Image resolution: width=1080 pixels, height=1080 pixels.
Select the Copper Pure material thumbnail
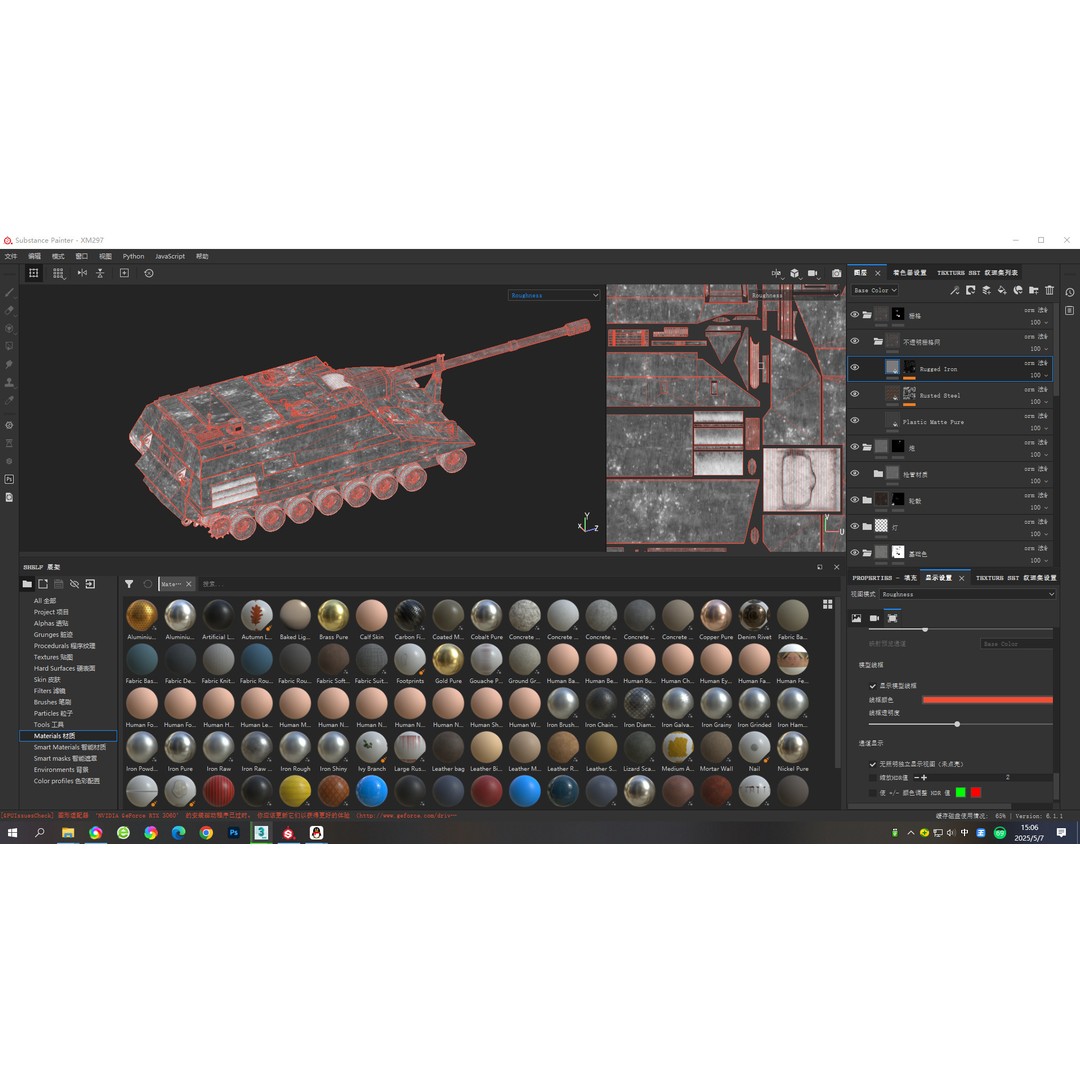click(716, 615)
